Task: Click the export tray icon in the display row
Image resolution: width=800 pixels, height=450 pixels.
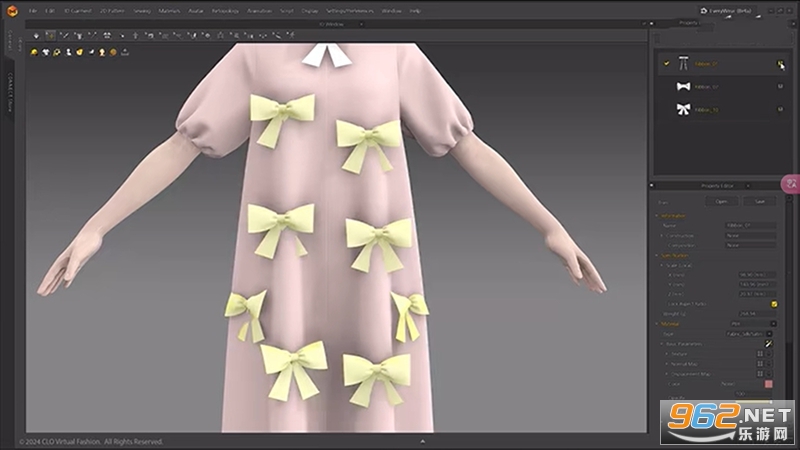Action: [x=125, y=52]
